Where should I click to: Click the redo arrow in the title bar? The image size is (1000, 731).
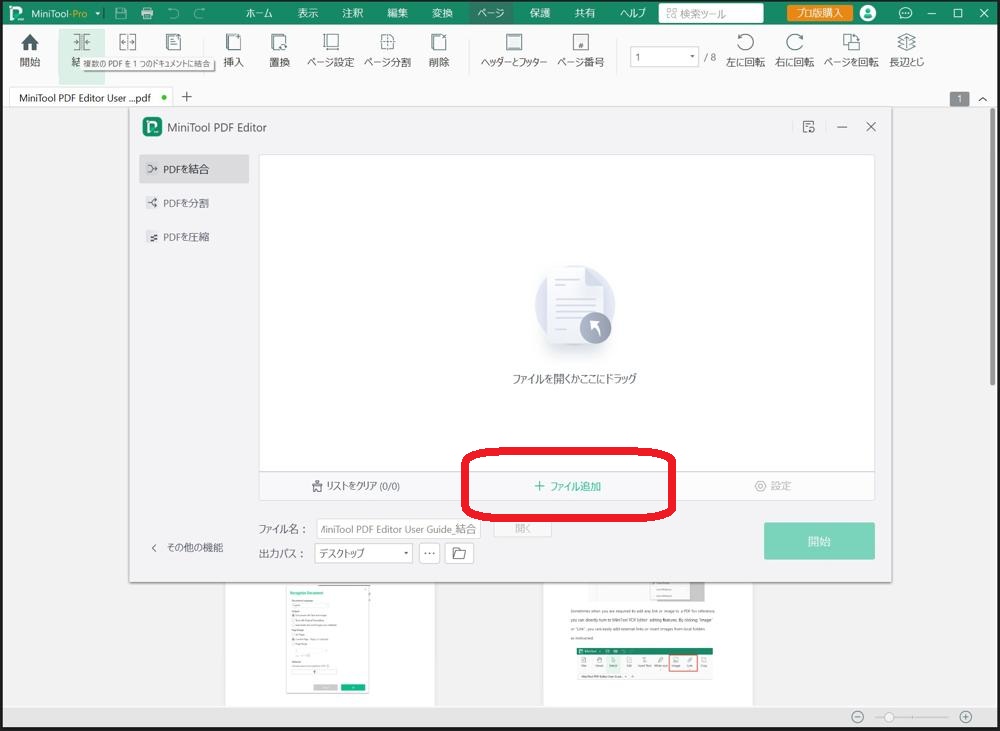(200, 13)
